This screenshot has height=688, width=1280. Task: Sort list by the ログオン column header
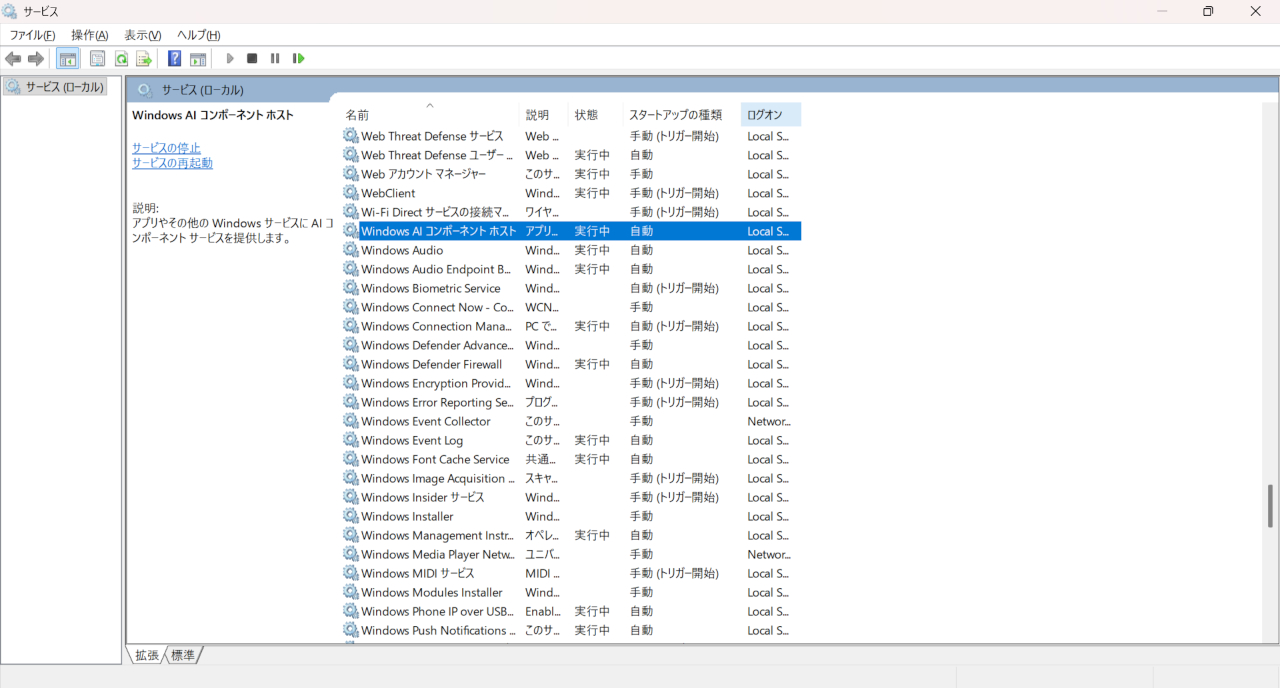click(771, 115)
